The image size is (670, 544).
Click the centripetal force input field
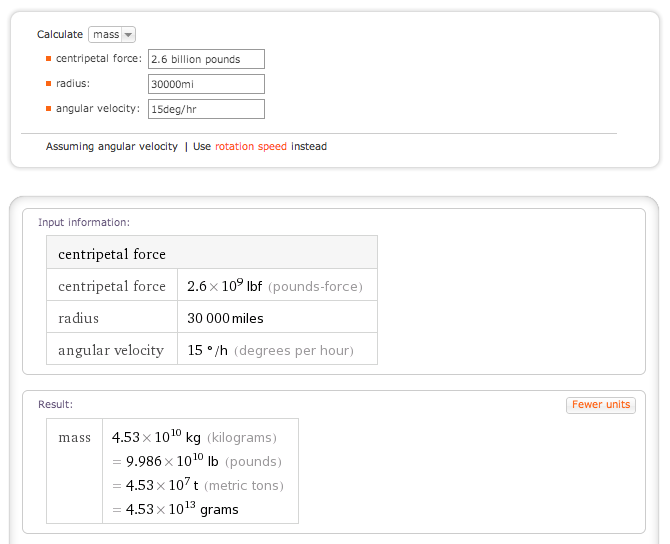pyautogui.click(x=206, y=59)
